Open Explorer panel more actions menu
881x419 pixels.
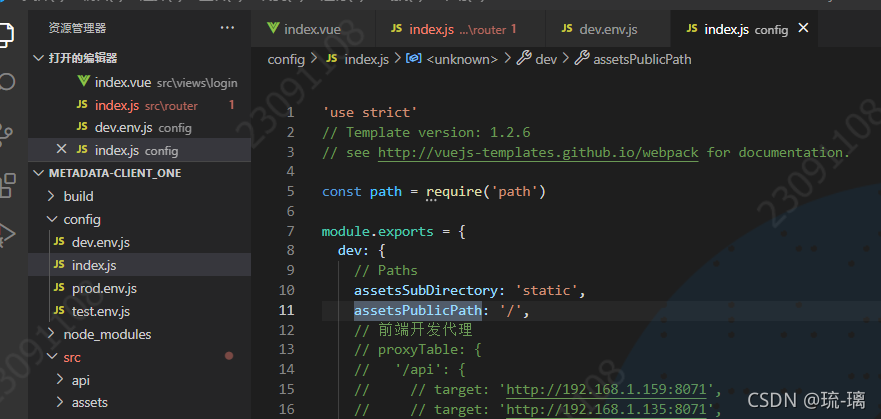[227, 28]
